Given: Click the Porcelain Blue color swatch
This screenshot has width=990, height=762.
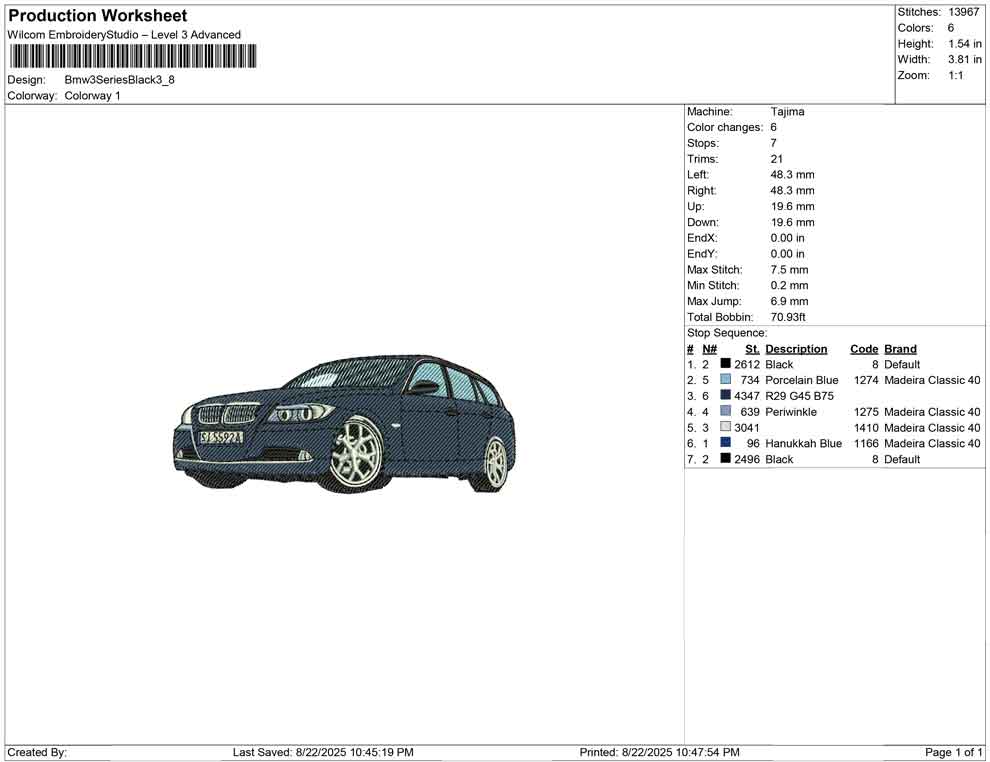Looking at the screenshot, I should pos(725,380).
